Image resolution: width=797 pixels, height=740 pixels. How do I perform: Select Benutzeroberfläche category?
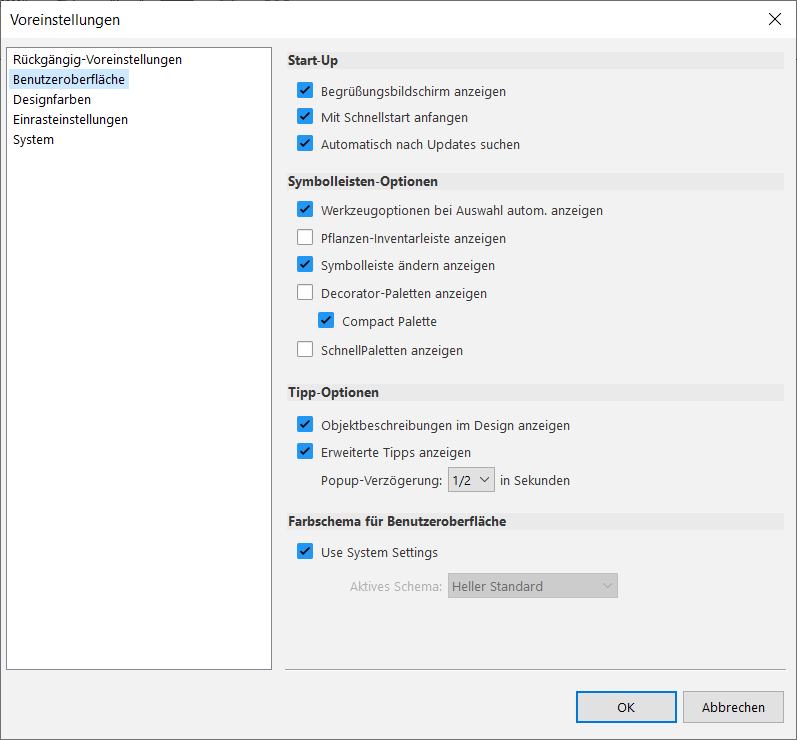(69, 79)
